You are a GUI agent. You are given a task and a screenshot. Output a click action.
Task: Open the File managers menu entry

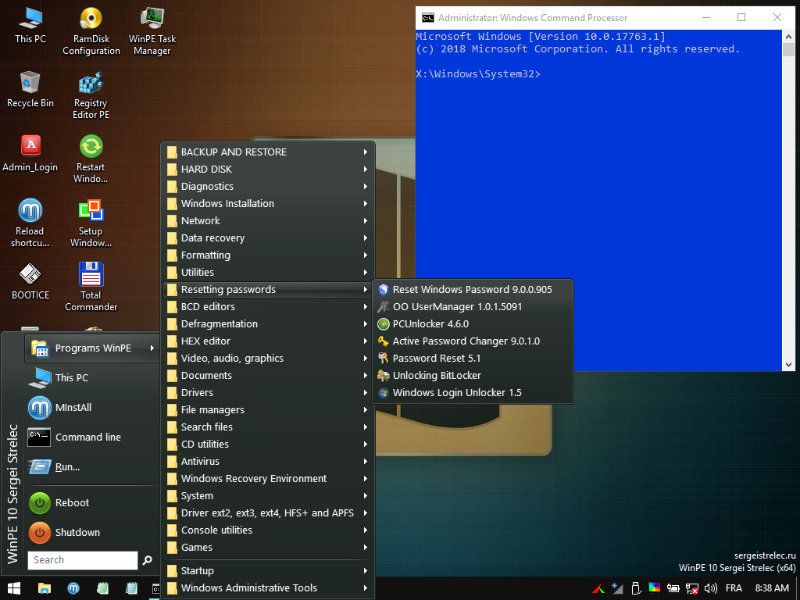click(x=268, y=410)
